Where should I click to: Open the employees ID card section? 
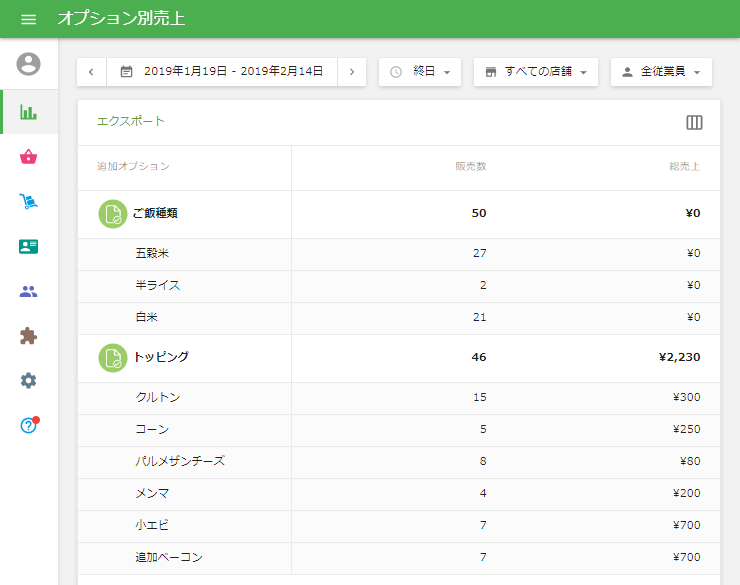click(x=29, y=247)
